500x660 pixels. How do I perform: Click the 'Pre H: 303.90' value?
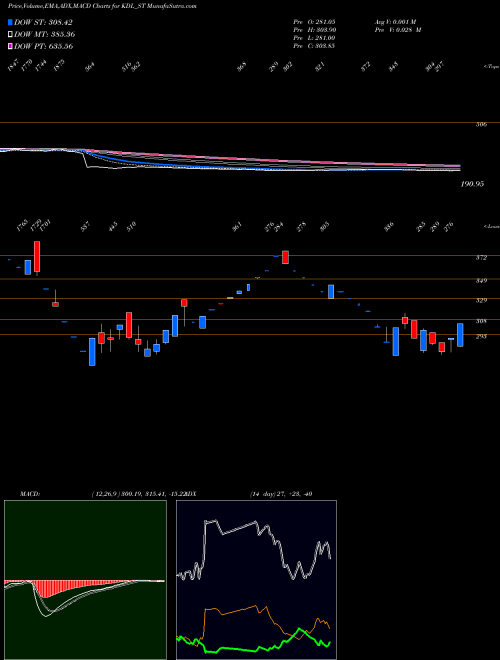pos(314,30)
